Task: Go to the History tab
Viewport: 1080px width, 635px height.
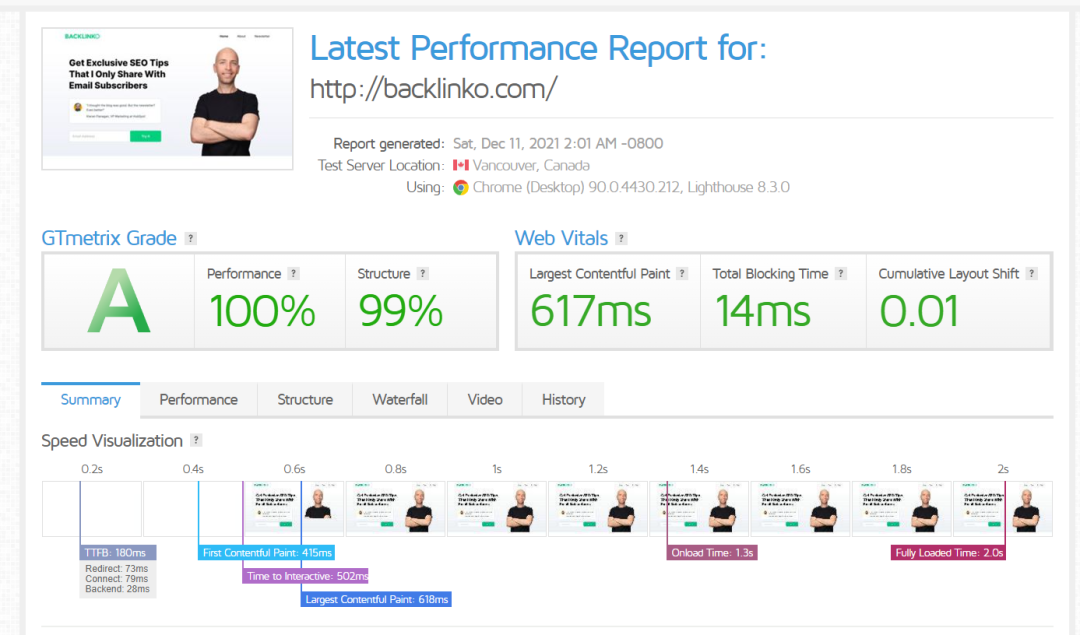Action: (563, 400)
